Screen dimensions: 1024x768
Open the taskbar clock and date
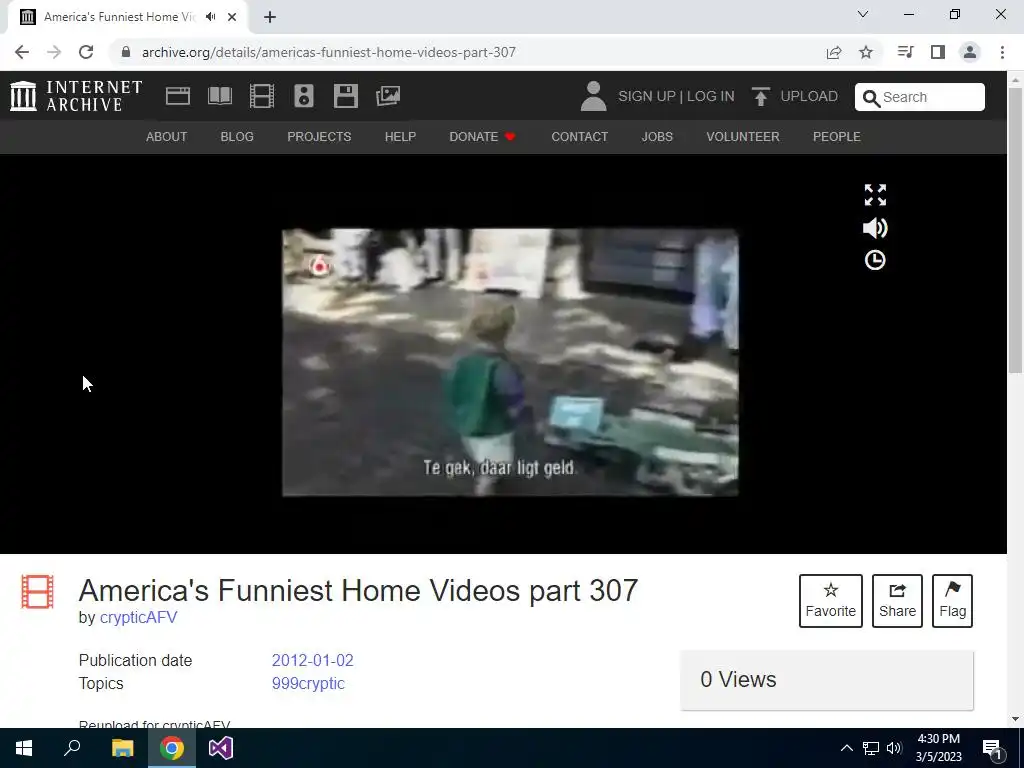point(938,748)
